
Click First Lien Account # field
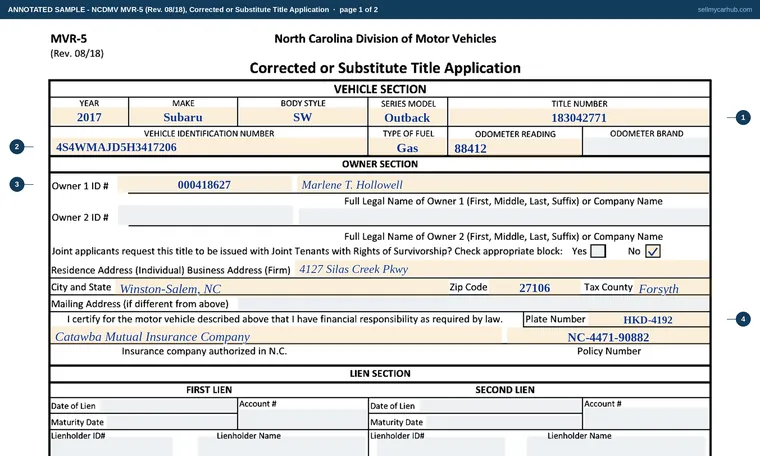pos(302,418)
